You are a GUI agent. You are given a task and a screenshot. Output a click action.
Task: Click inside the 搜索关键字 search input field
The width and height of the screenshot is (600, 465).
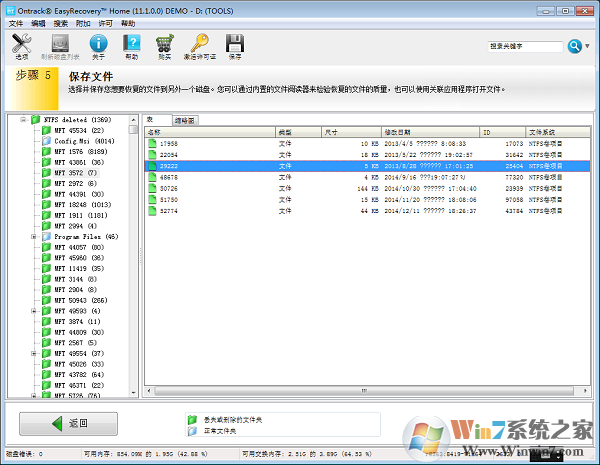[525, 46]
